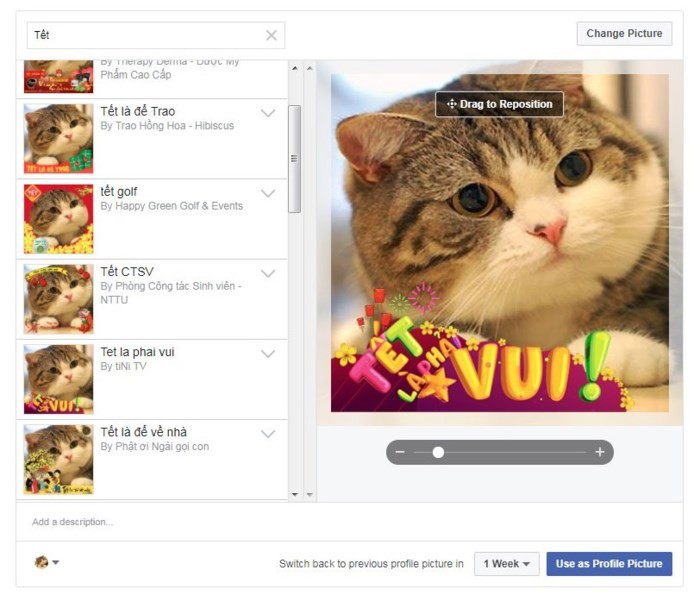Image resolution: width=700 pixels, height=595 pixels.
Task: Click outer scrollbar down arrow
Action: click(309, 494)
